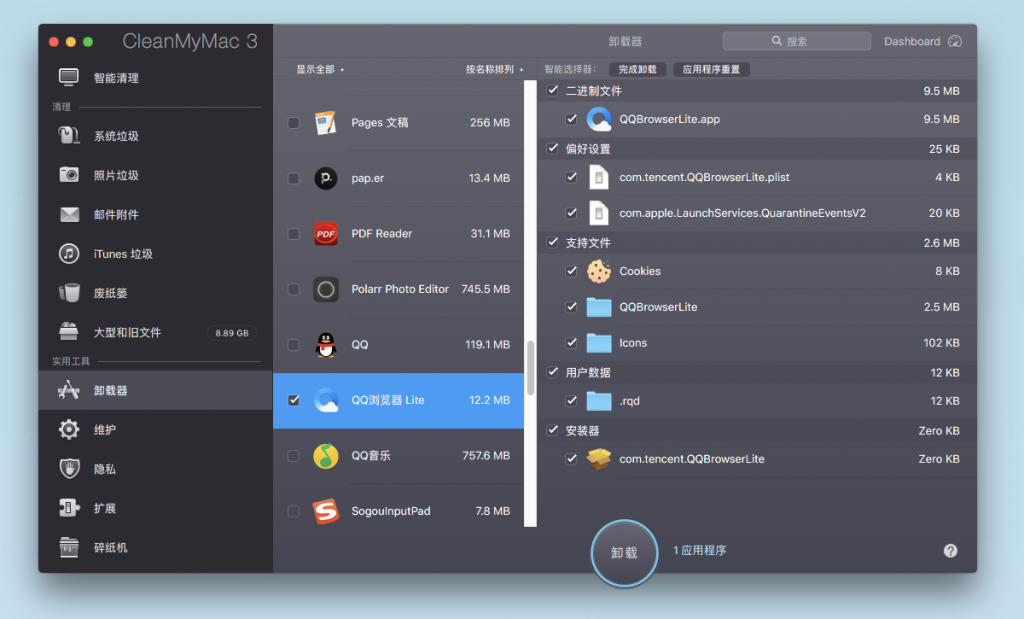This screenshot has width=1024, height=619.
Task: Click the Dashboard gauge icon
Action: 955,41
